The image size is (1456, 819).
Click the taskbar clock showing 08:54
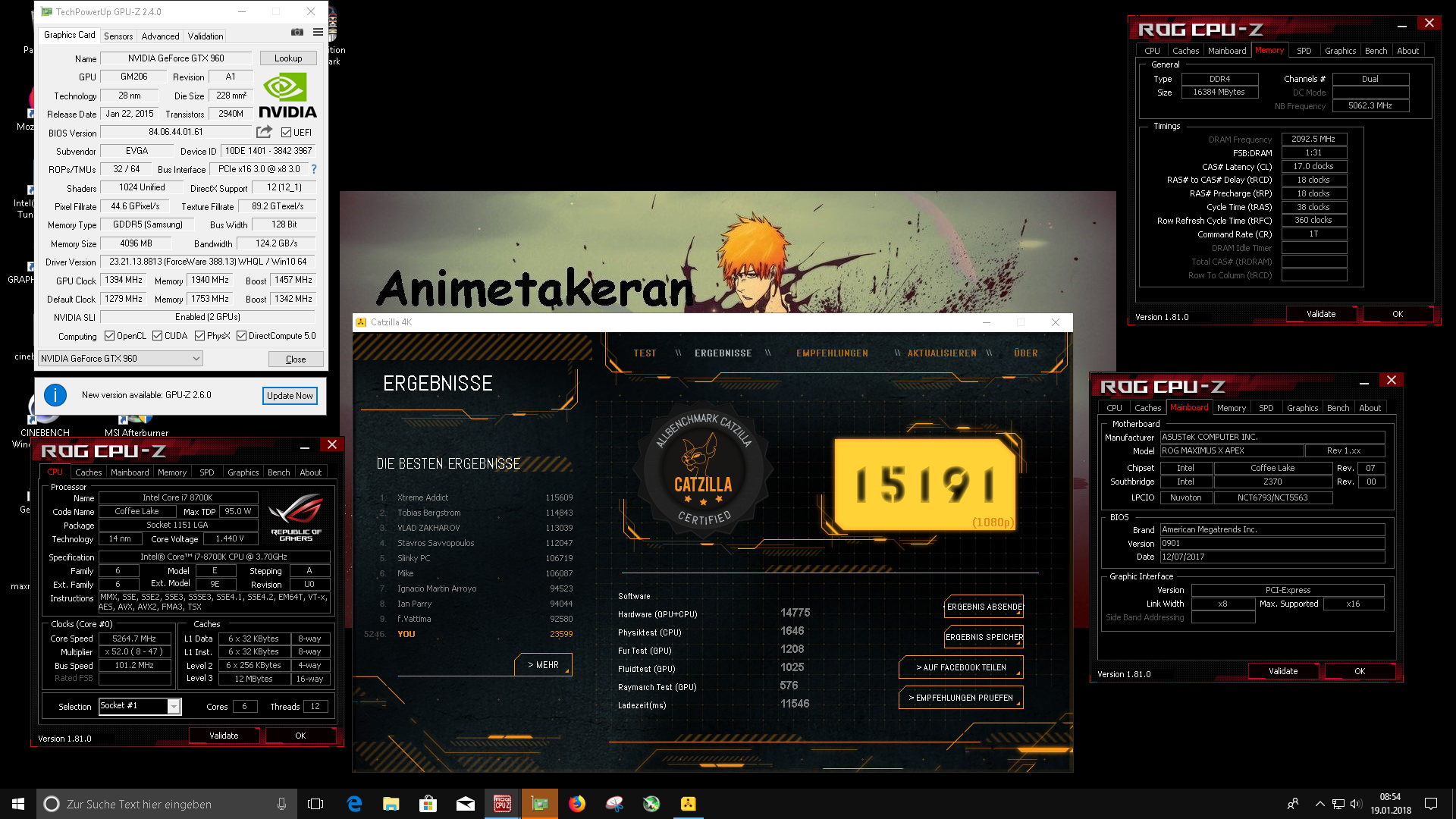pos(1390,804)
